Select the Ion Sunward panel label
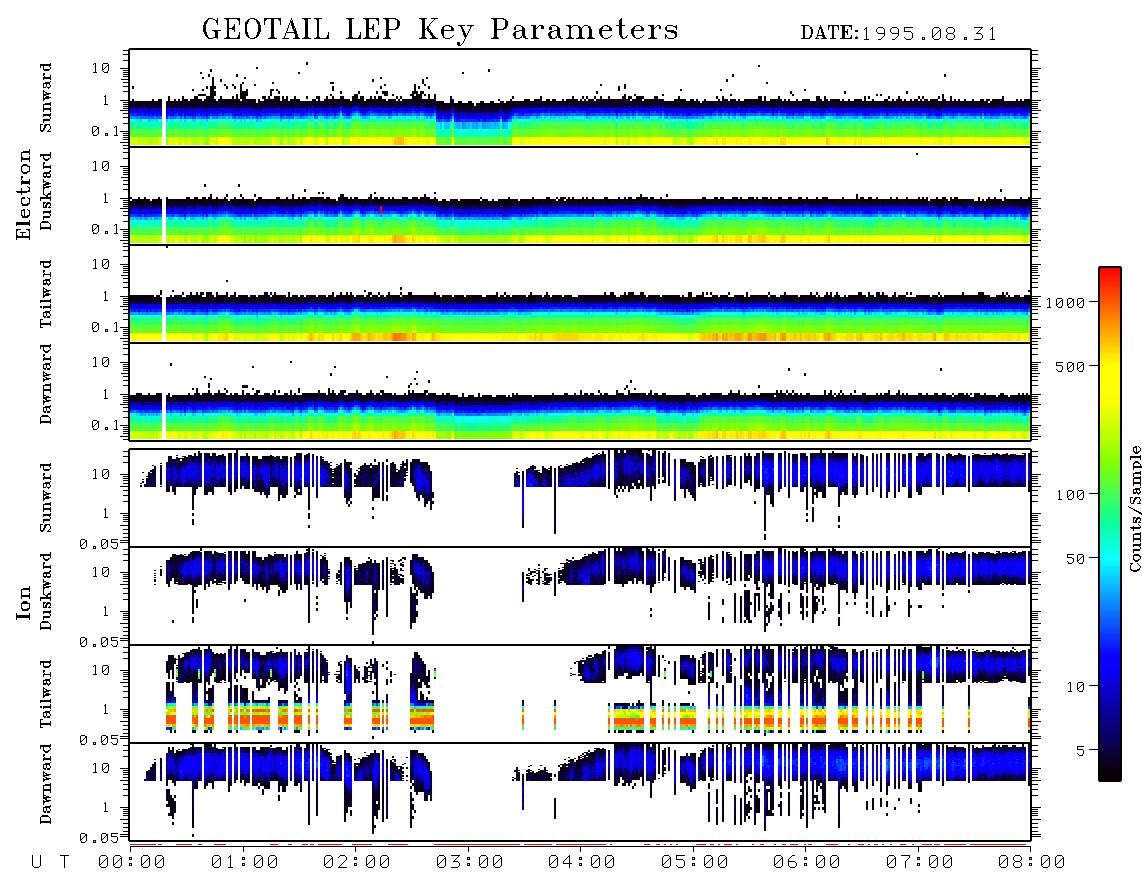This screenshot has height=880, width=1142. click(46, 497)
